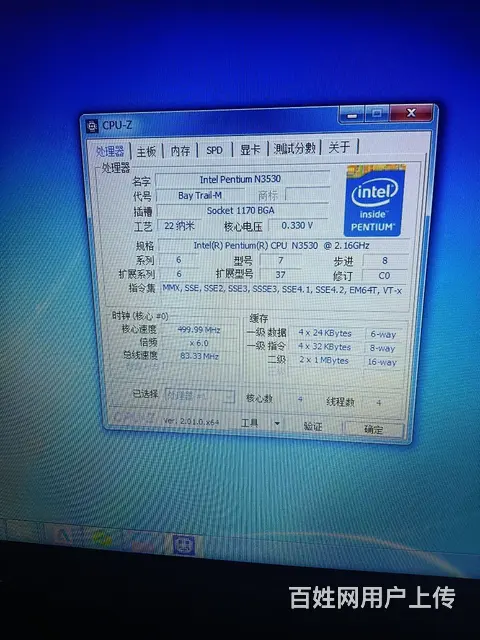Open the CPU-Z icon in the taskbar
Viewport: 480px width, 640px height.
click(184, 545)
